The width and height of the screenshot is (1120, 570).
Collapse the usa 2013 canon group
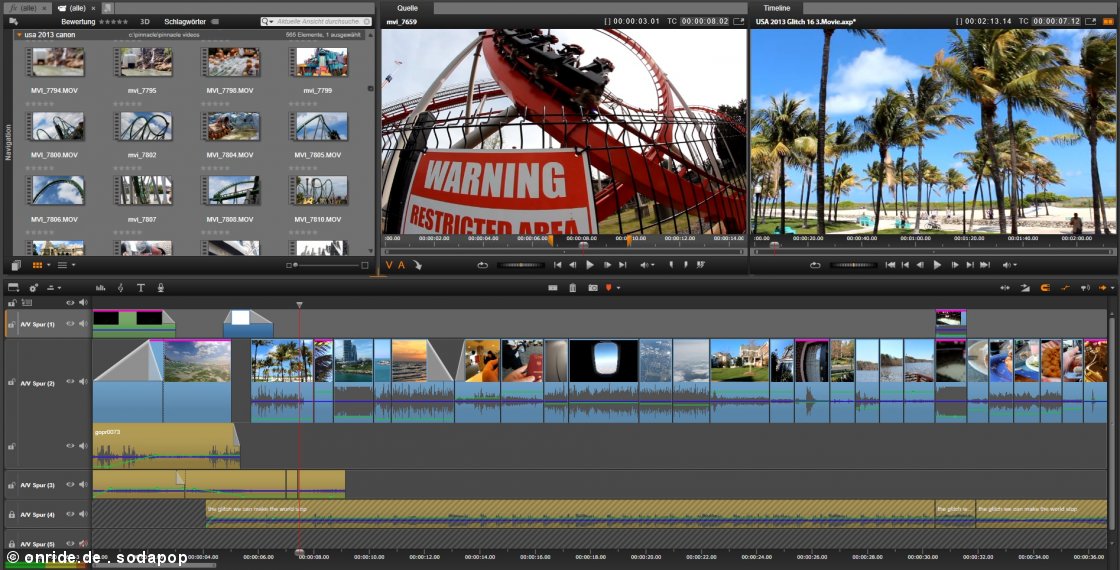click(x=19, y=34)
